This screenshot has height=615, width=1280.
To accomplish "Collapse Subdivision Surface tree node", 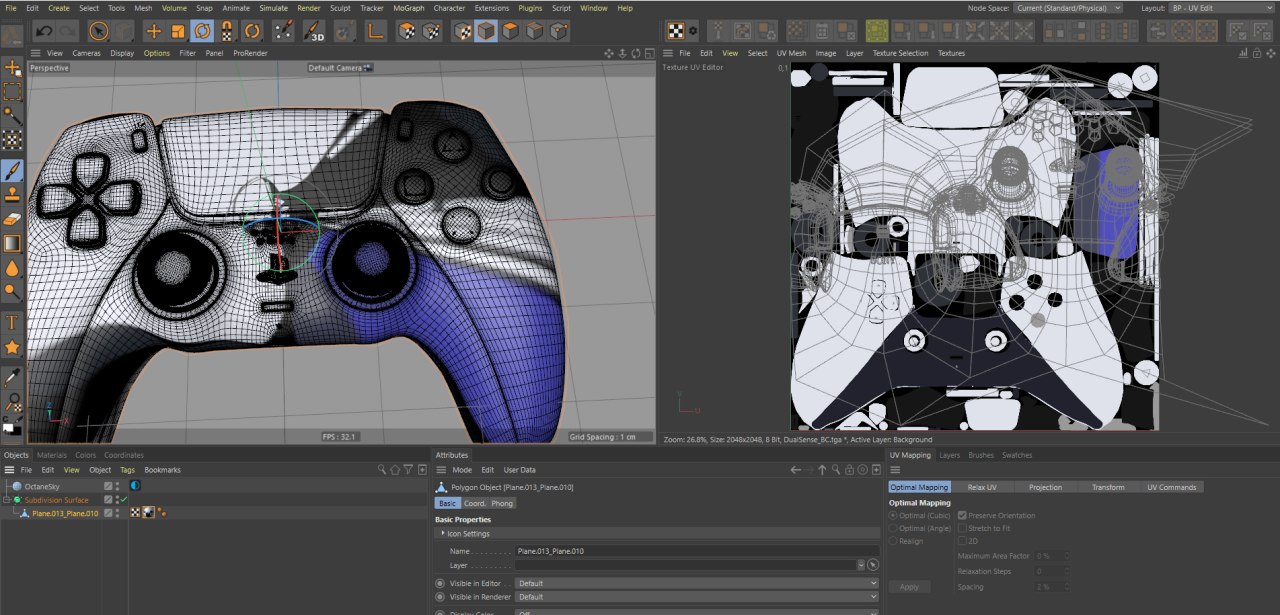I will point(7,500).
